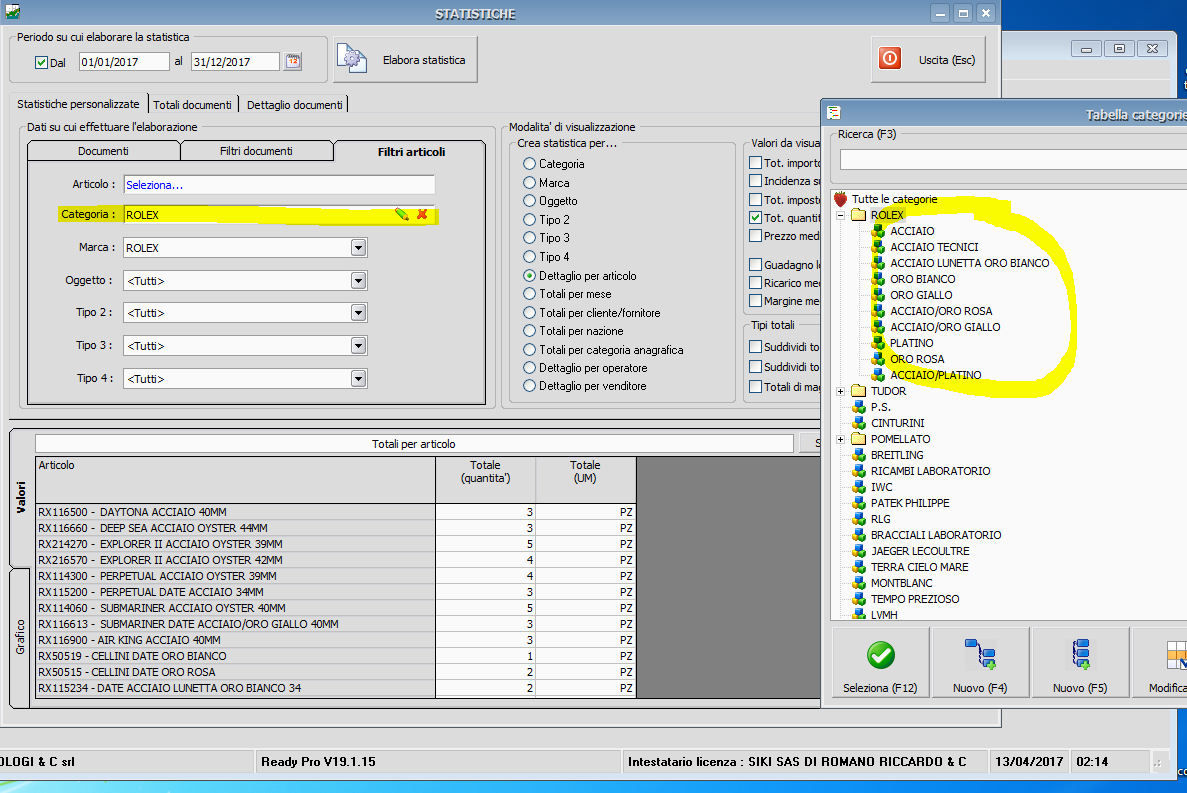Click the Statistiche window title bar icon

[12, 12]
